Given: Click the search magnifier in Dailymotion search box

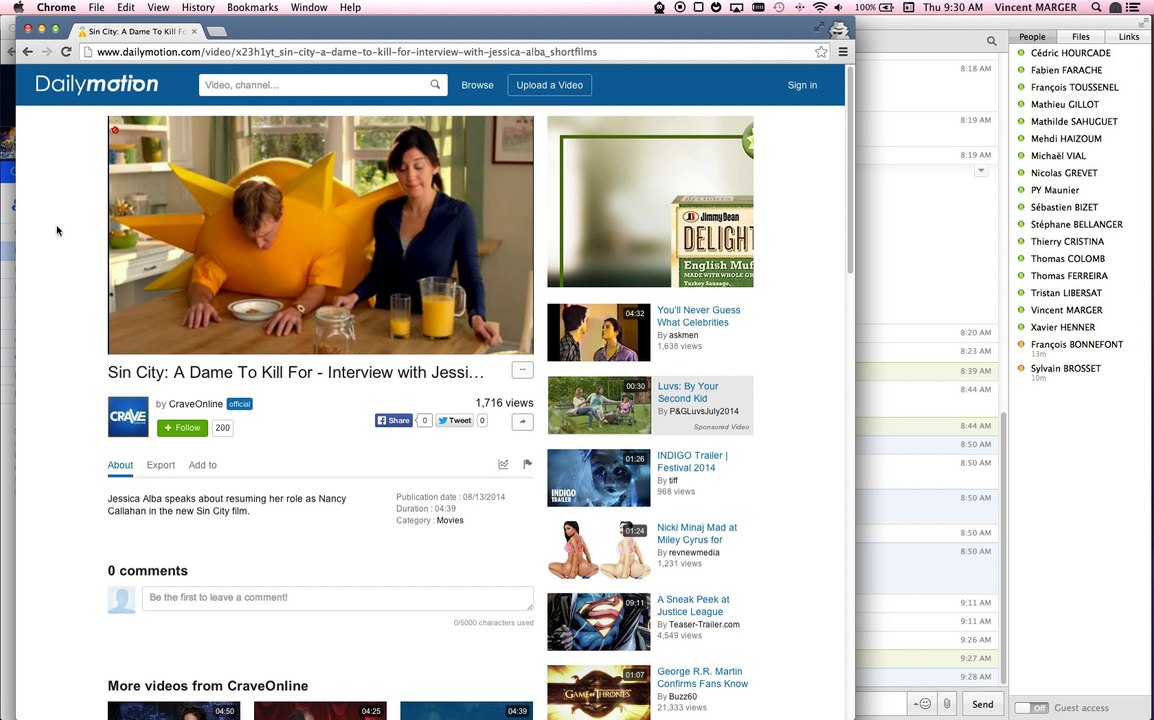Looking at the screenshot, I should [435, 85].
